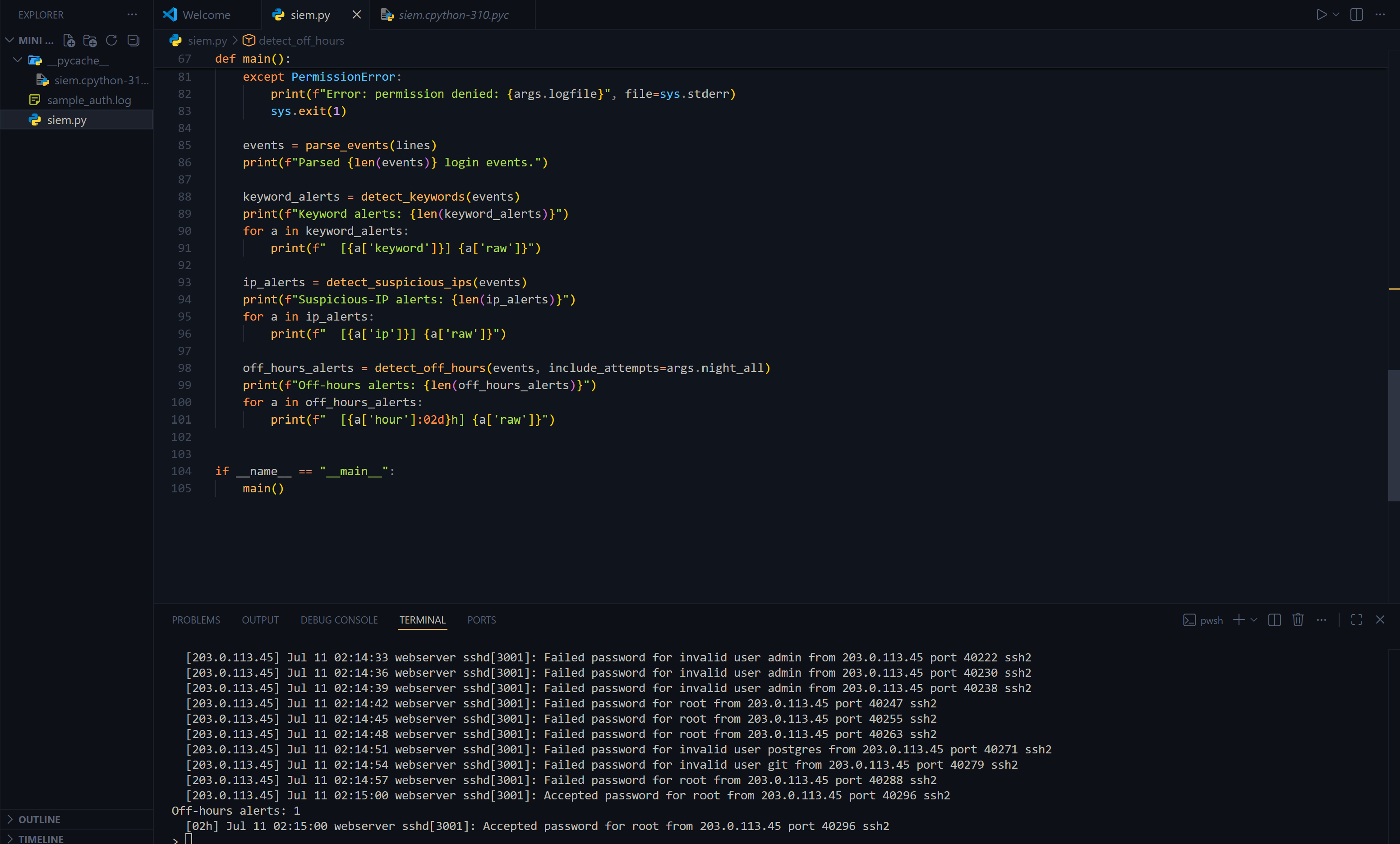Open the editor more actions ellipsis
The image size is (1400, 844).
[x=1380, y=15]
